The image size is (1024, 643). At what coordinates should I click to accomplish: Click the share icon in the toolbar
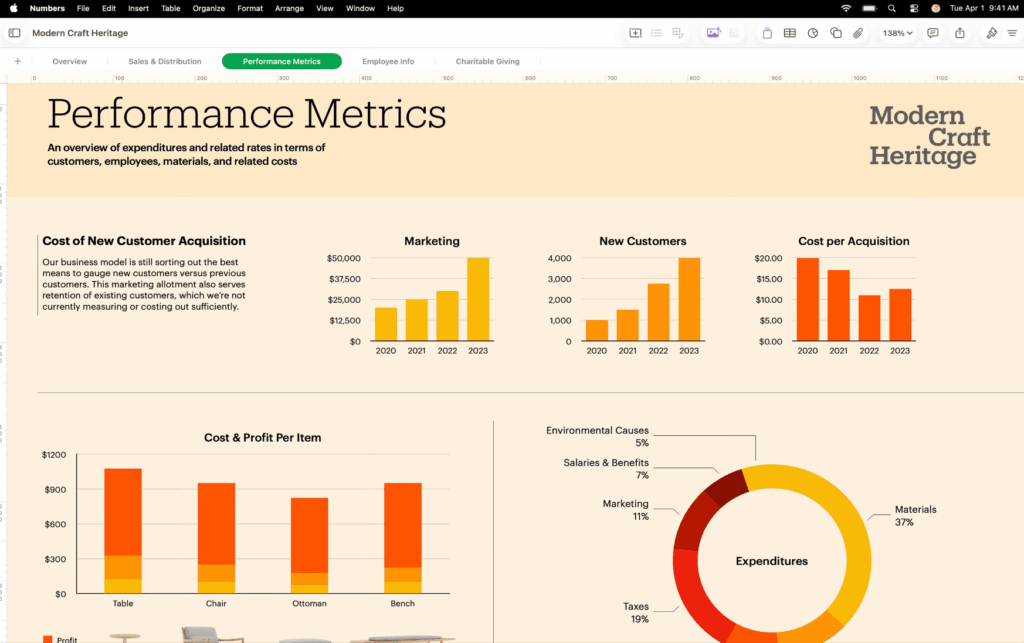coord(960,33)
